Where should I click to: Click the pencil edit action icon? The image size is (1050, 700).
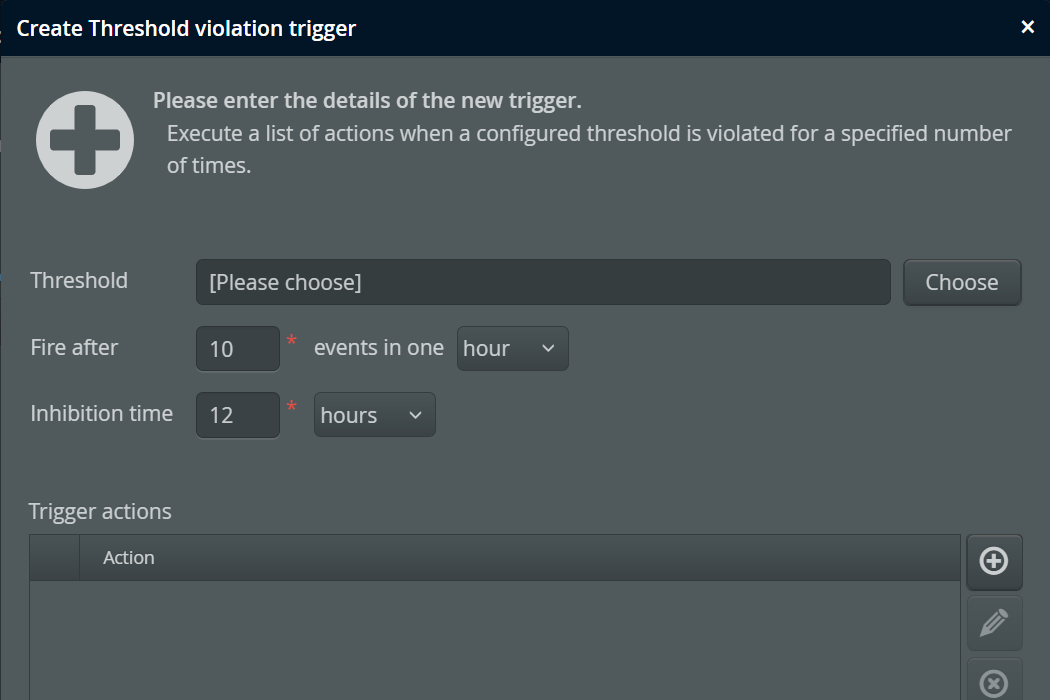pos(993,623)
